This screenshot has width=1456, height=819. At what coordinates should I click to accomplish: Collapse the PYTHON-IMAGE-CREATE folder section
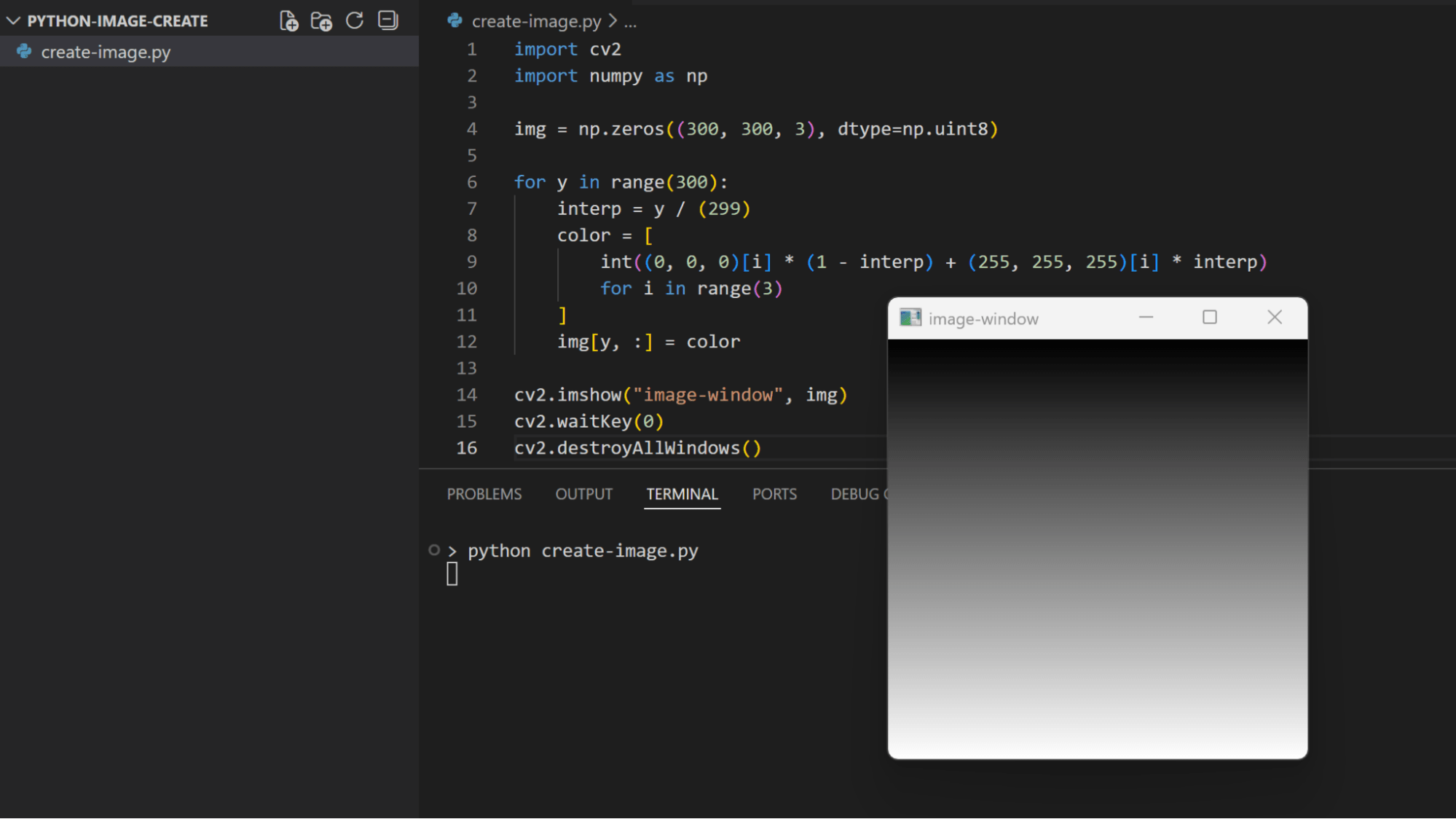[13, 21]
